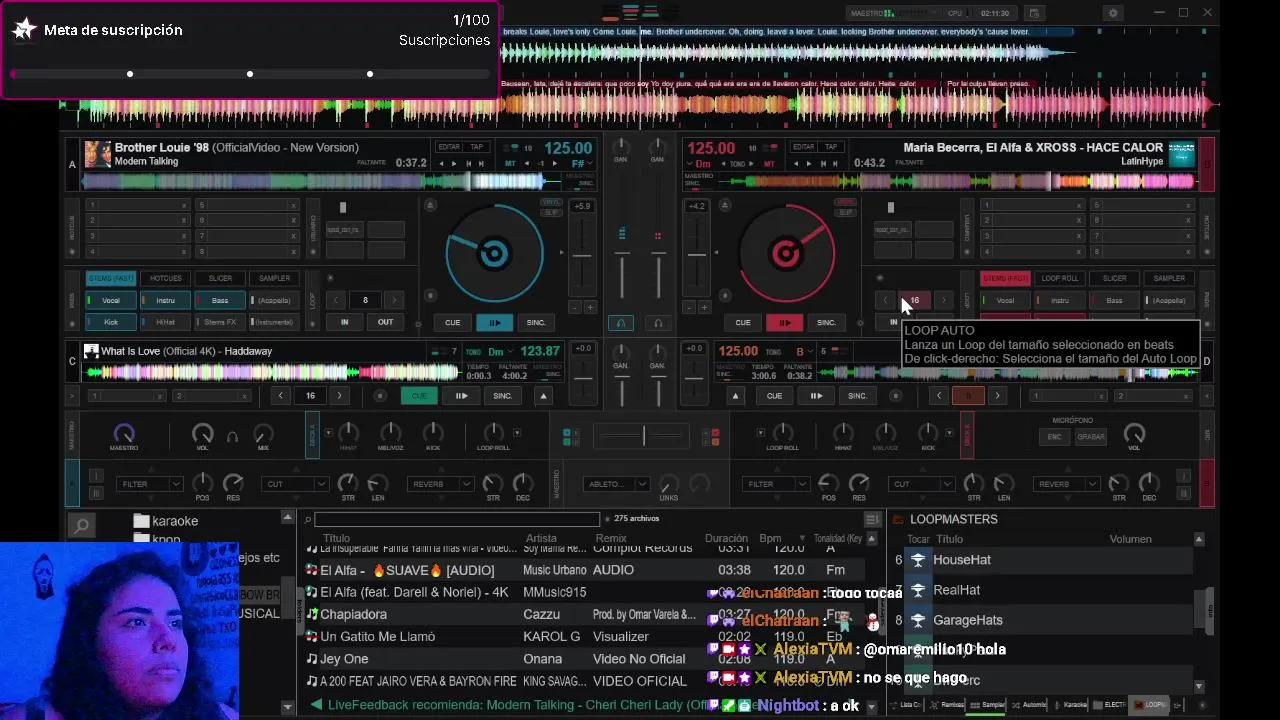Switch deck A pads to SAMPLER

(x=273, y=278)
